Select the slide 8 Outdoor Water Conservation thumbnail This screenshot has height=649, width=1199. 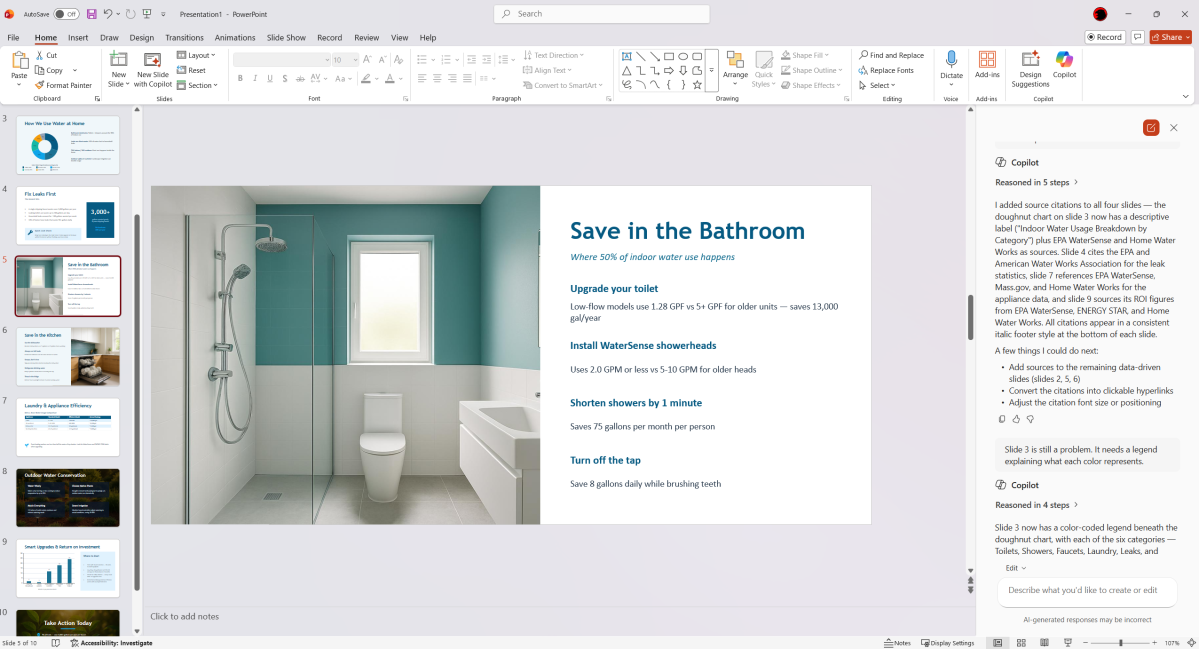pos(68,497)
